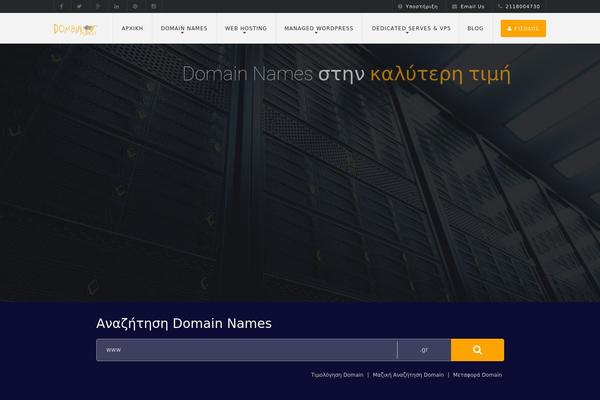Click the orange search magnifier button

pos(477,350)
